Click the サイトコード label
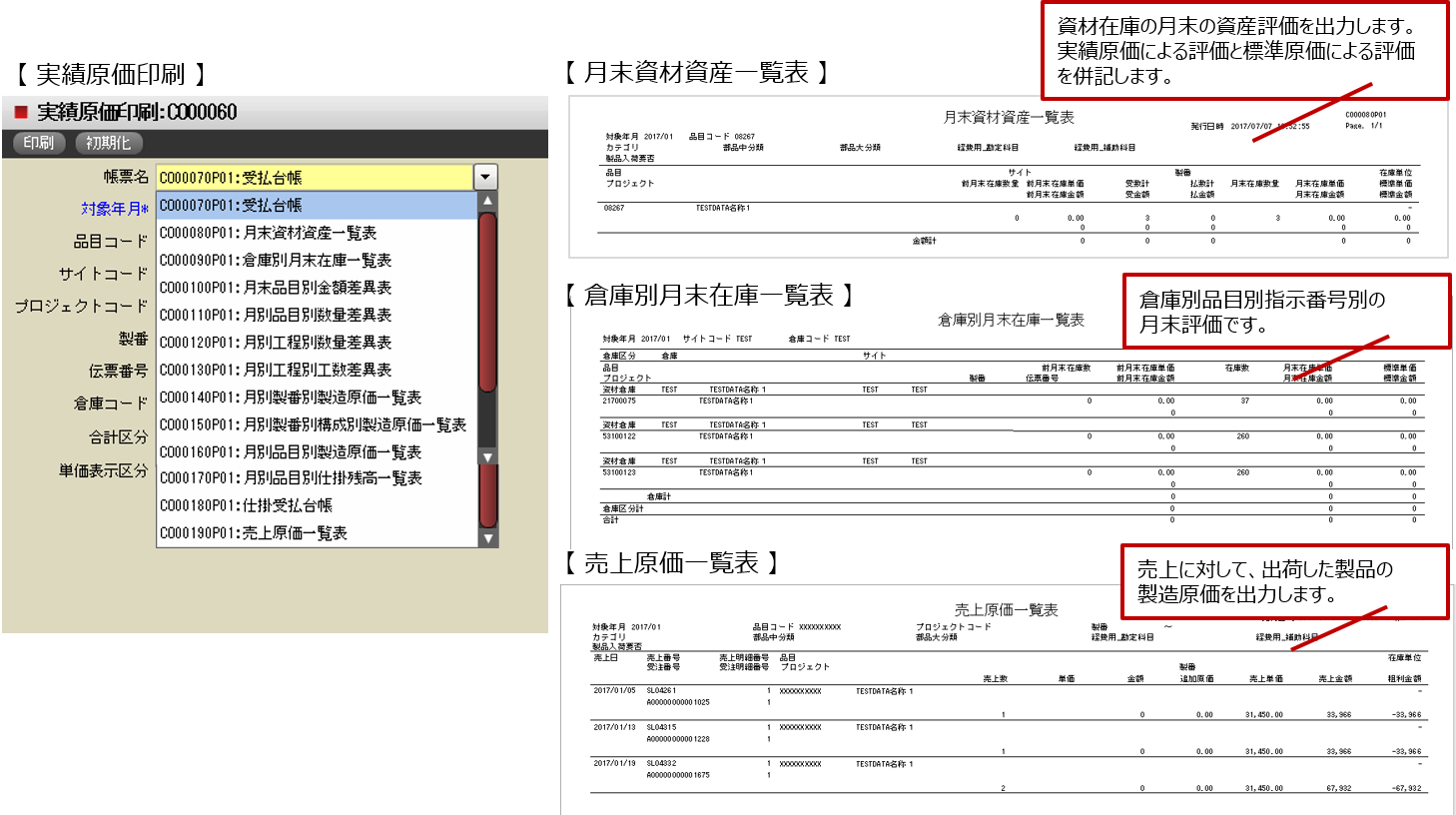The image size is (1456, 815). (103, 274)
